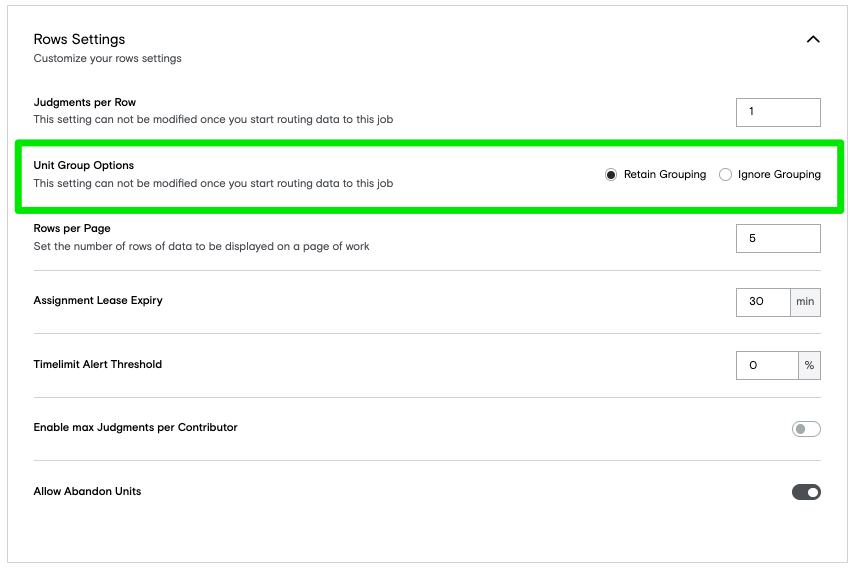The height and width of the screenshot is (571, 854).
Task: Click the Retain Grouping label text
Action: tap(665, 174)
